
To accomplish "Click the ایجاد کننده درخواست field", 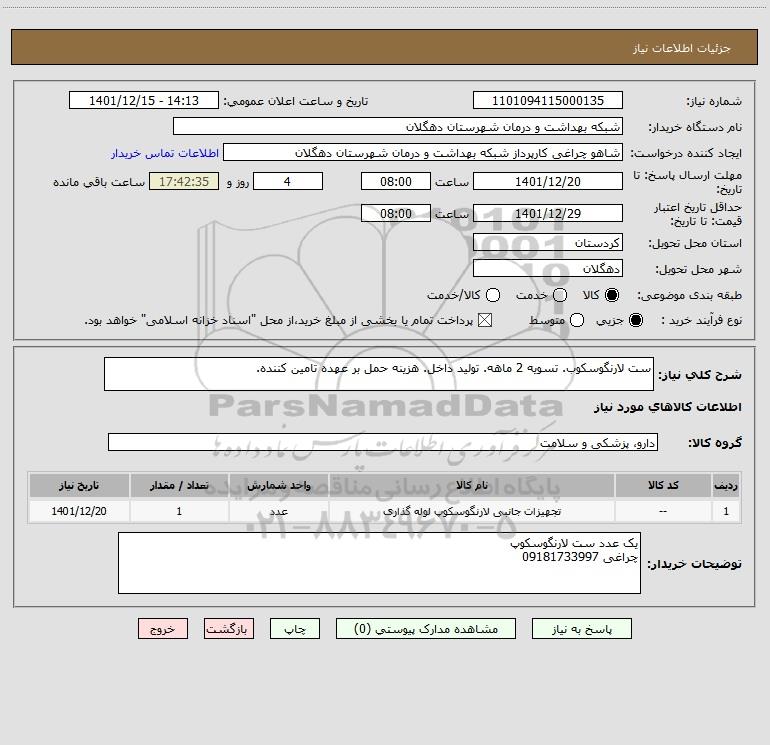I will (423, 152).
